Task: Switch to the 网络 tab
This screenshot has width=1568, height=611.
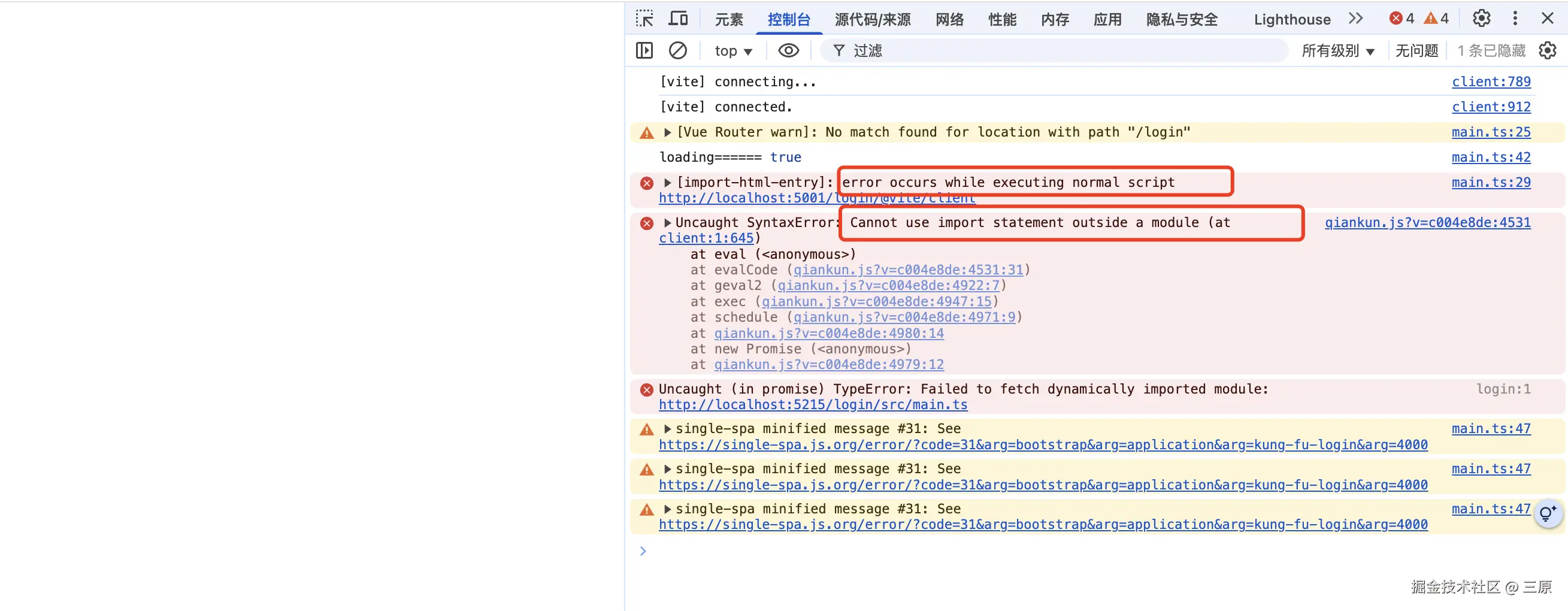Action: [949, 20]
